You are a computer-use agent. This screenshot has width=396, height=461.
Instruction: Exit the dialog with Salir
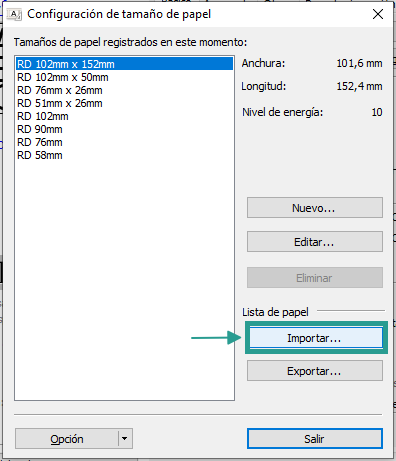coord(315,439)
